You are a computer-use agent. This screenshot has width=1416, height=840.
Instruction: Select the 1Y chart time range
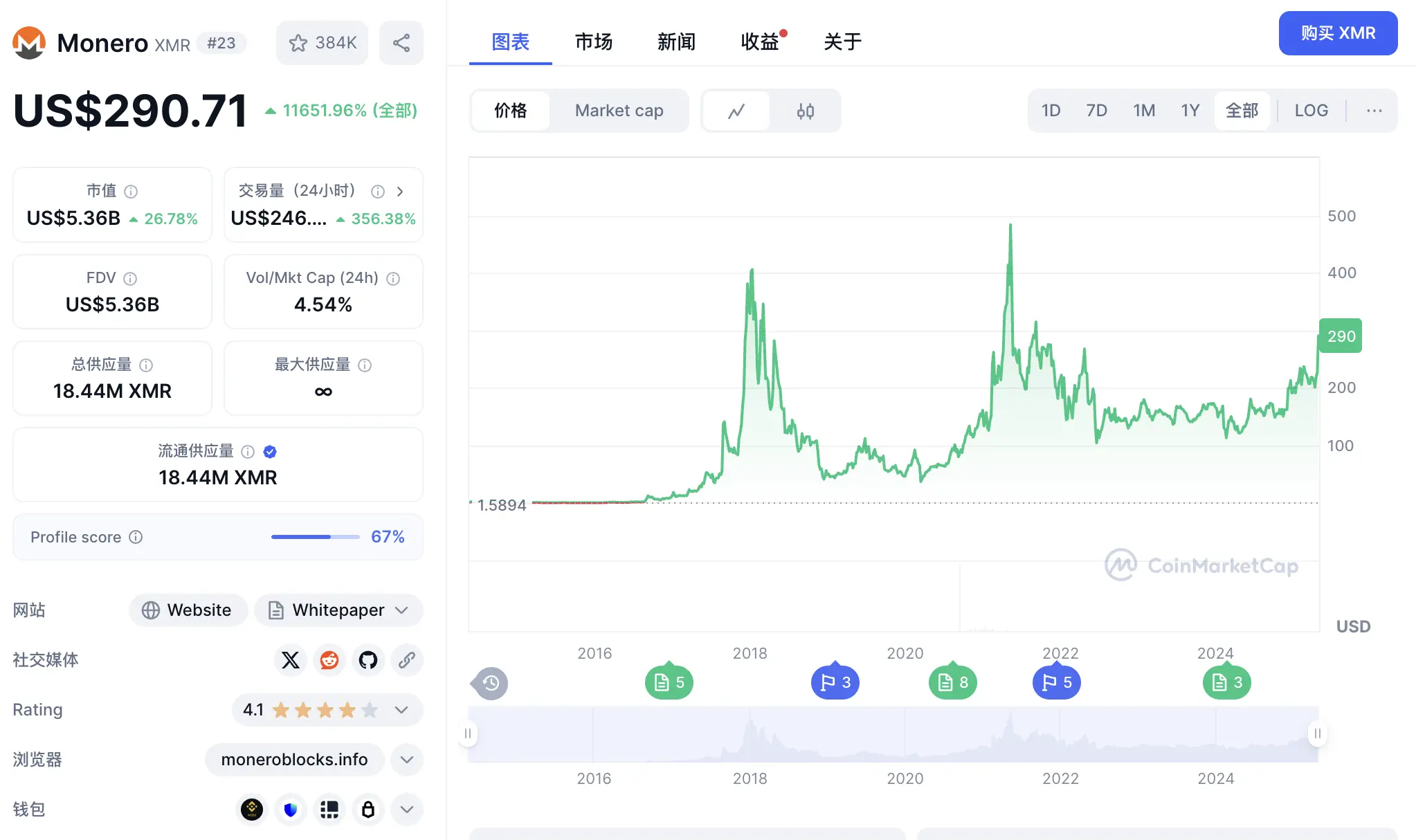pyautogui.click(x=1190, y=110)
